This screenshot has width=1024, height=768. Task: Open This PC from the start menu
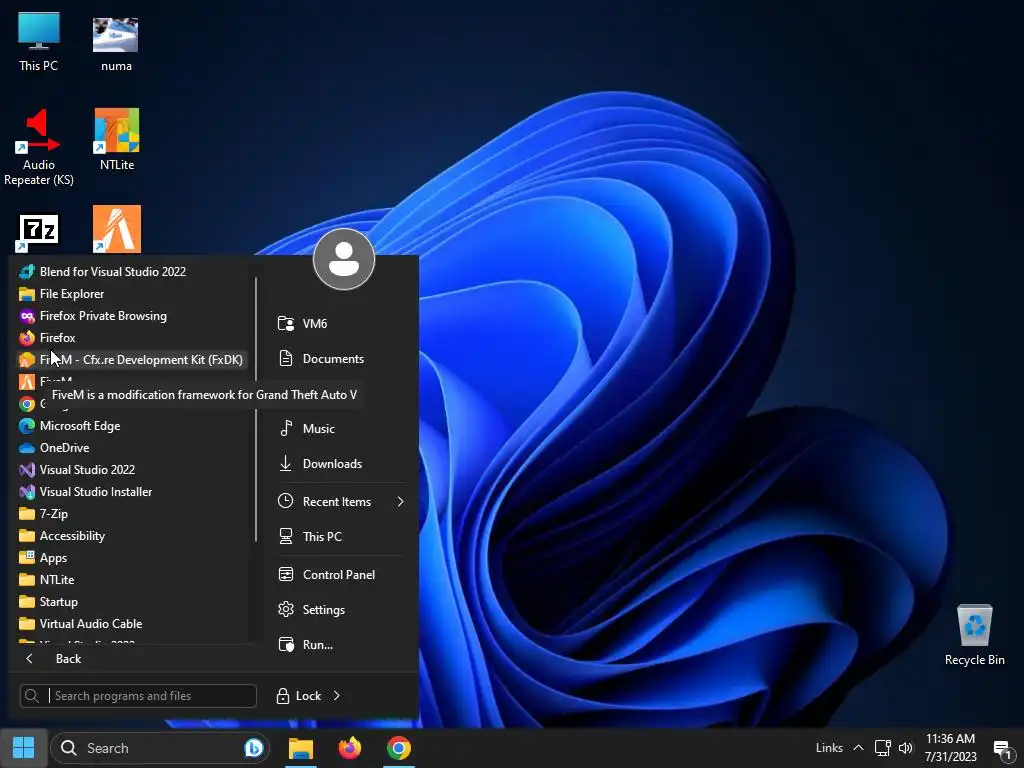pyautogui.click(x=340, y=537)
